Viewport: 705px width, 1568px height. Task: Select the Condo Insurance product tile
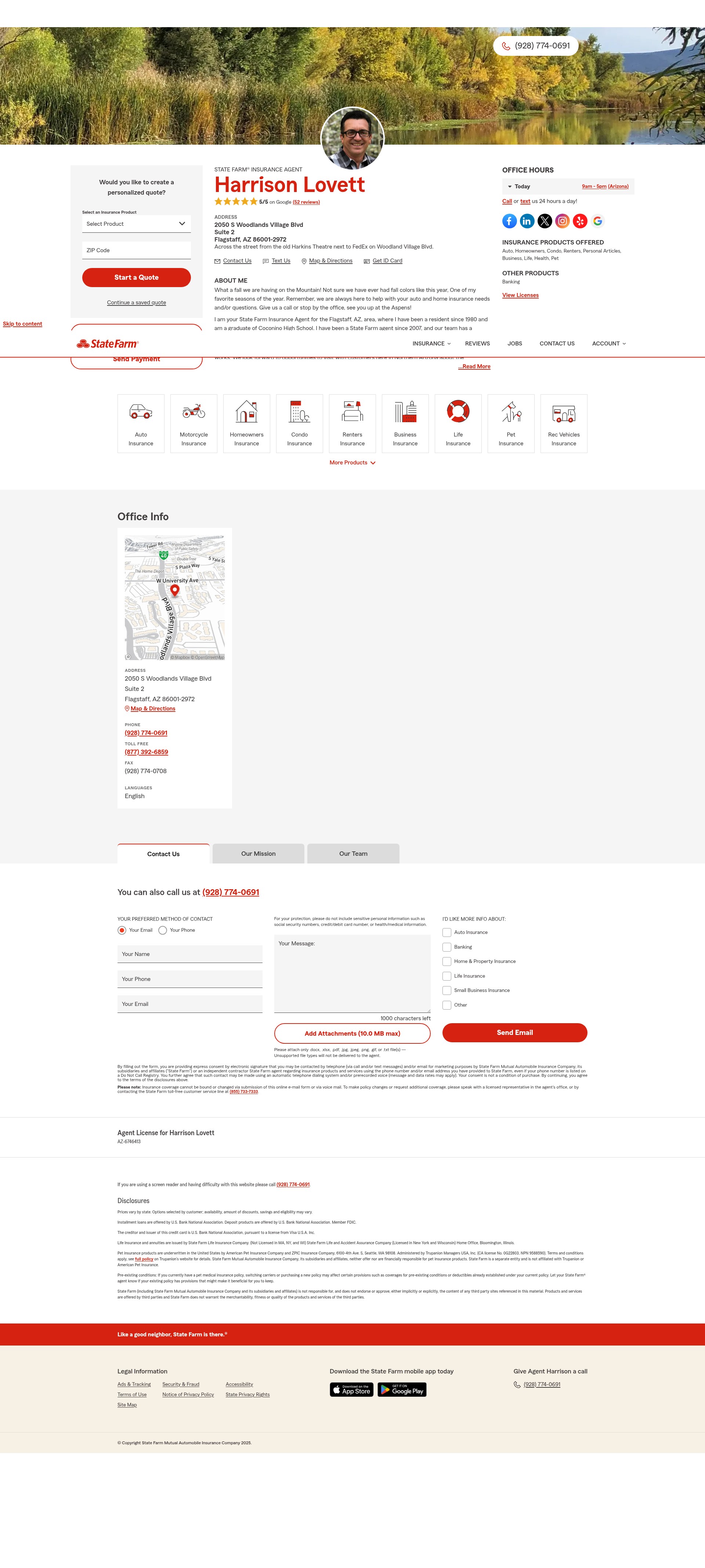[300, 424]
